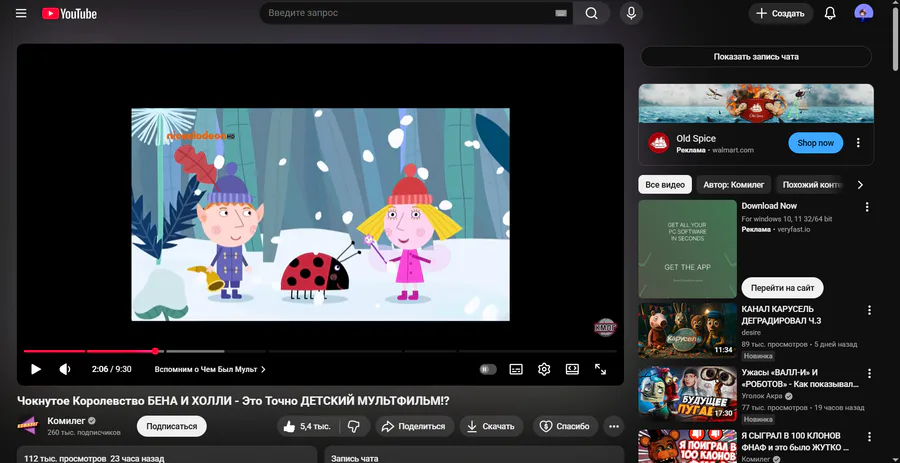Click the video frame to toggle playback
Image resolution: width=900 pixels, height=463 pixels.
tap(320, 214)
